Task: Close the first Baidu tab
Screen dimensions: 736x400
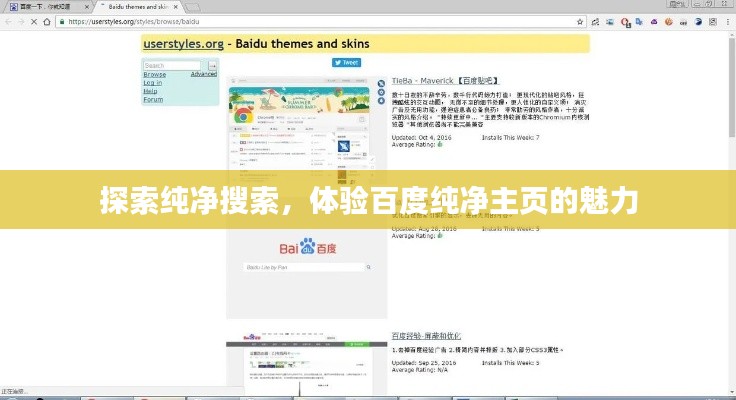Action: (86, 7)
